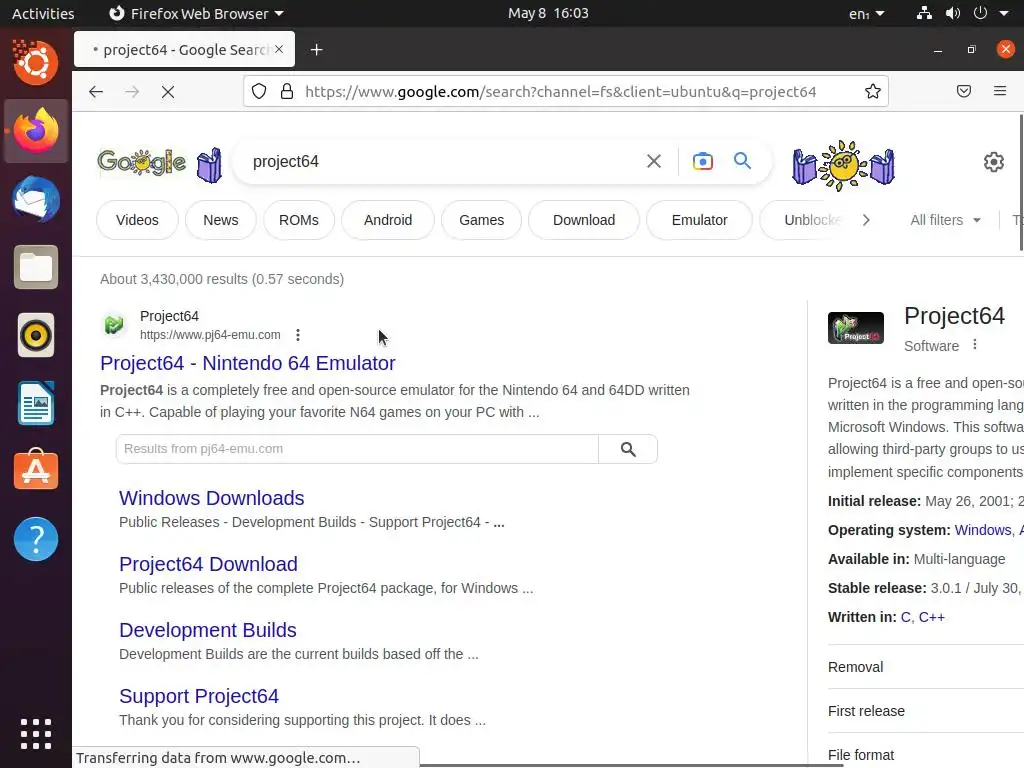Open the Windows Downloads sitelink
Image resolution: width=1024 pixels, height=768 pixels.
212,498
